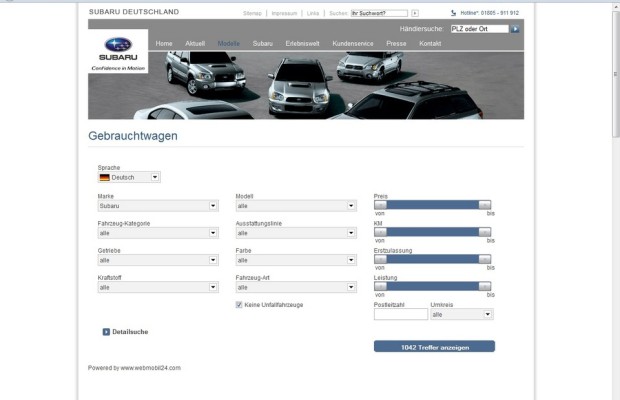Click the Links link in header

pyautogui.click(x=313, y=13)
